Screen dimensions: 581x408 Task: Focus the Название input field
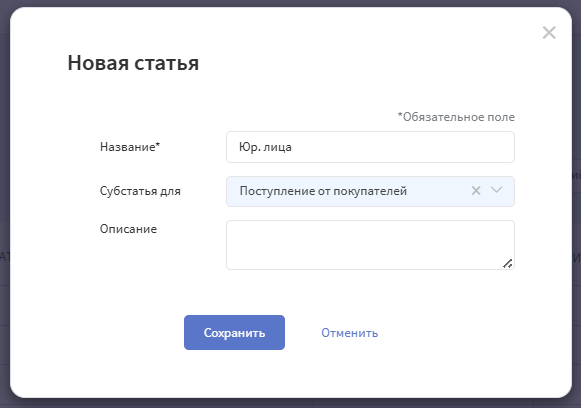click(x=370, y=147)
